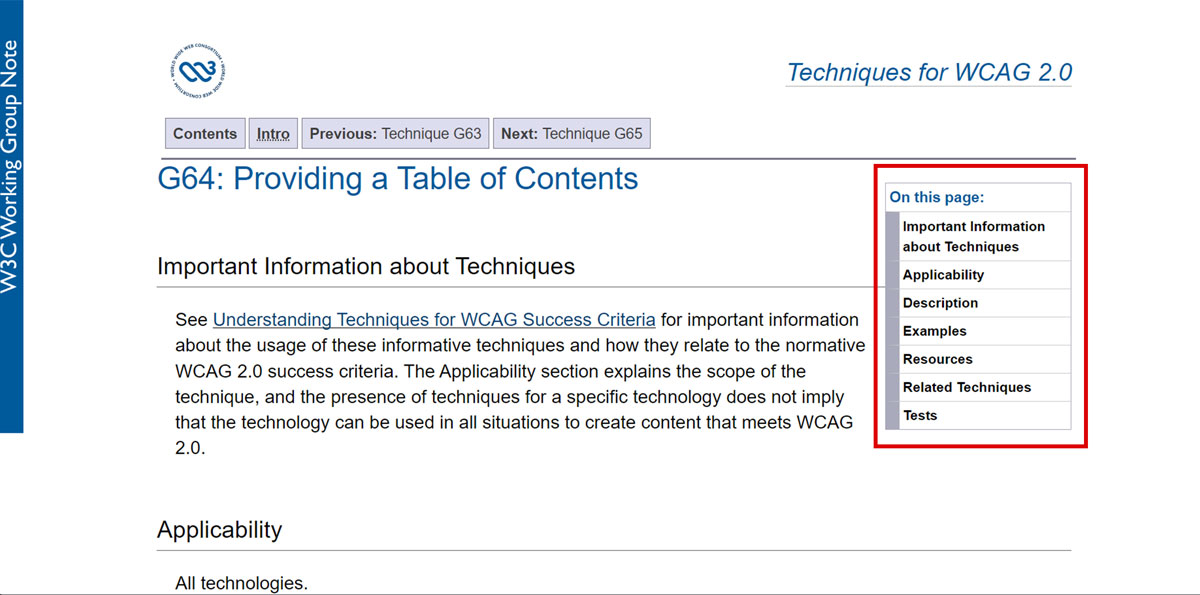The height and width of the screenshot is (595, 1200).
Task: Open the Techniques for WCAG 2.0 title link
Action: pos(929,73)
